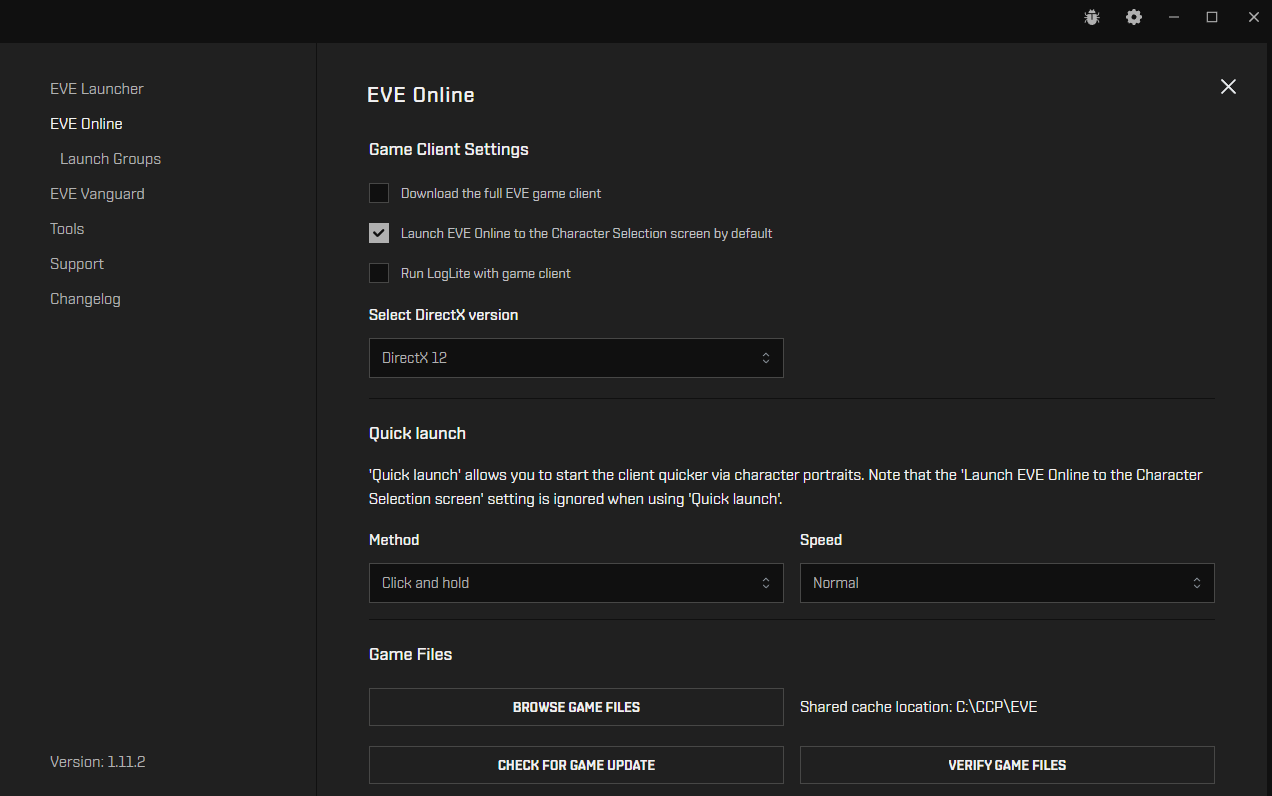Enable Download the full EVE game client
This screenshot has height=796, width=1272.
(379, 193)
